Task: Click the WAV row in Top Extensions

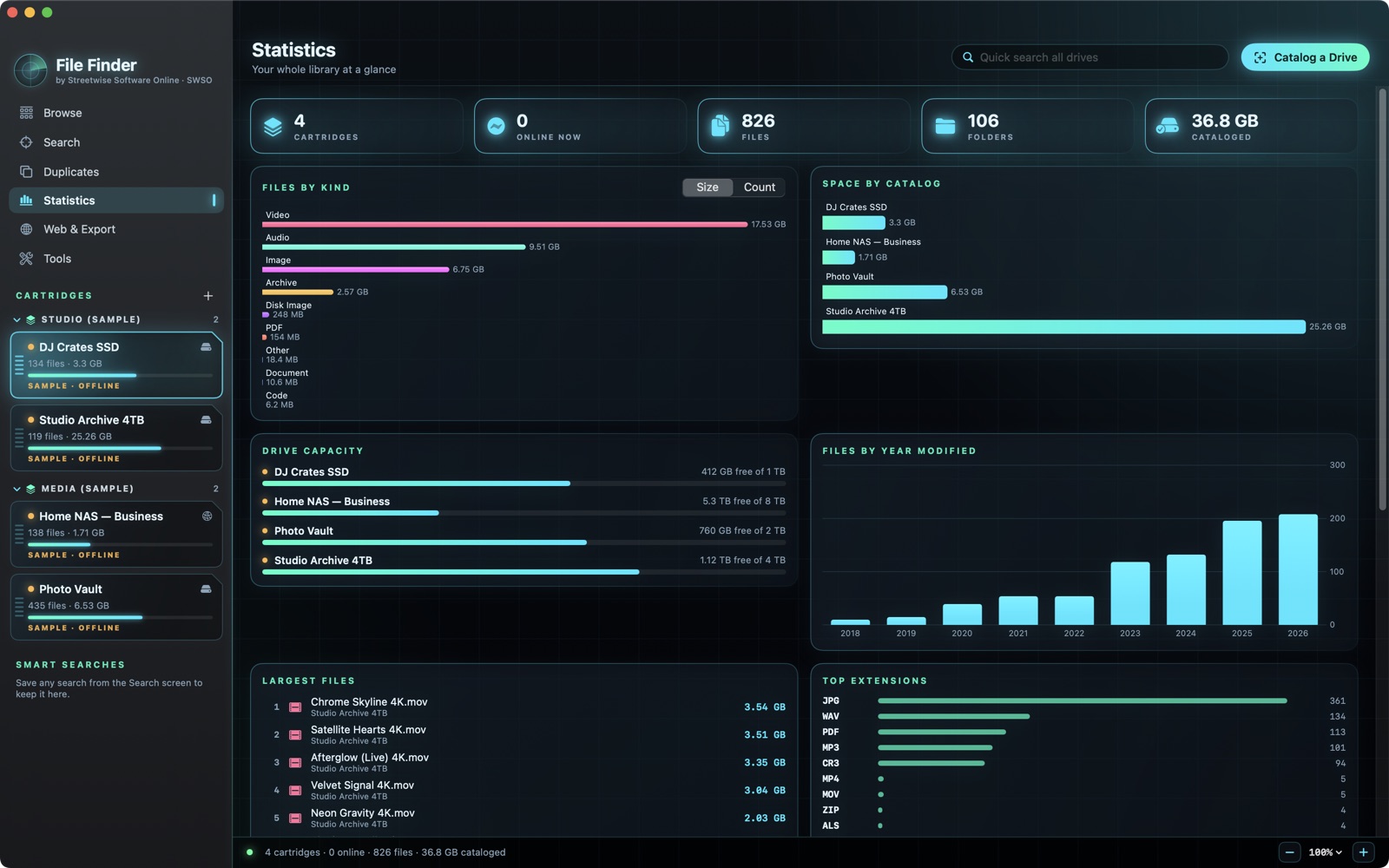Action: 1083,716
